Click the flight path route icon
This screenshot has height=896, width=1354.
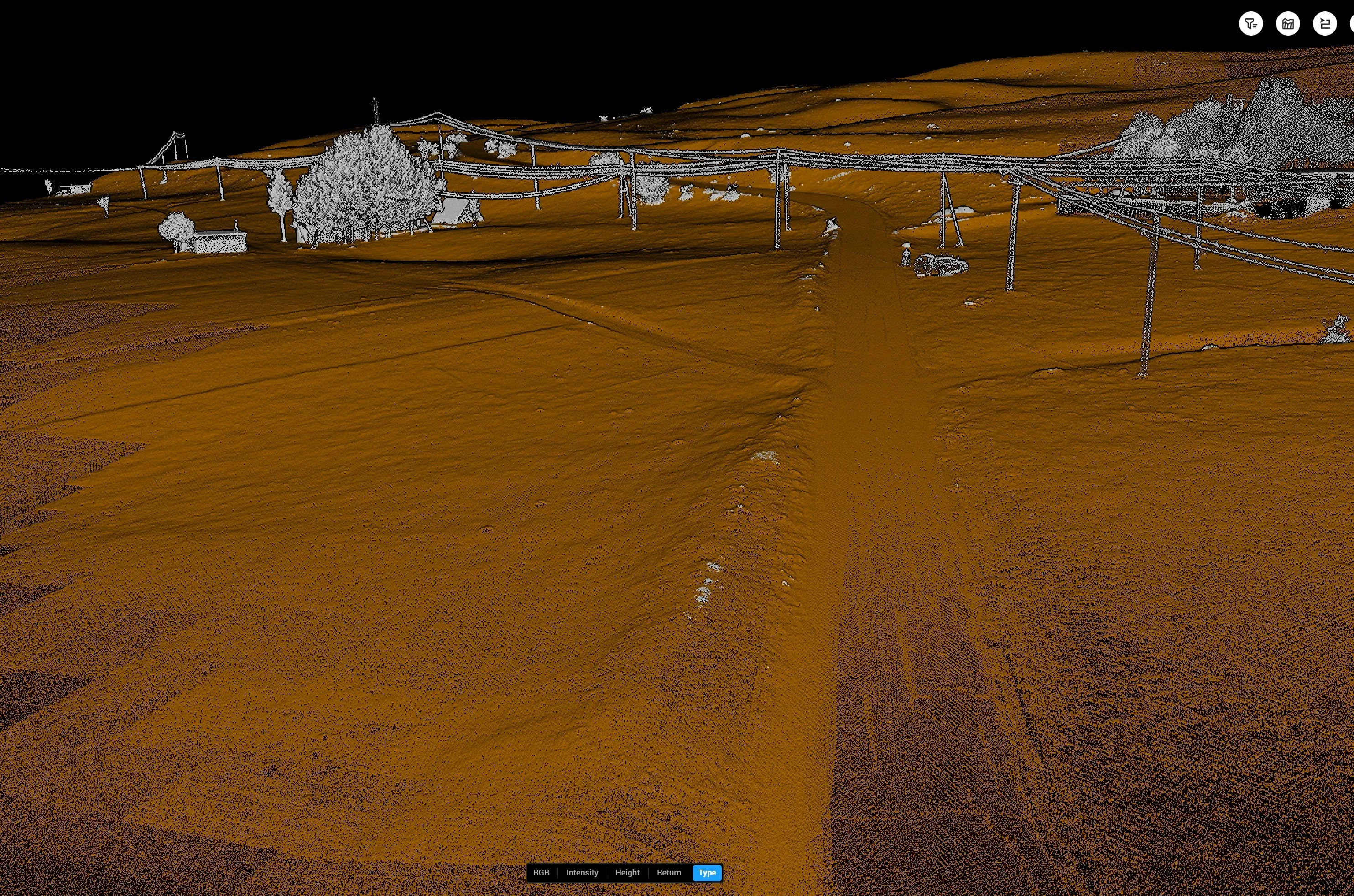pos(1324,24)
